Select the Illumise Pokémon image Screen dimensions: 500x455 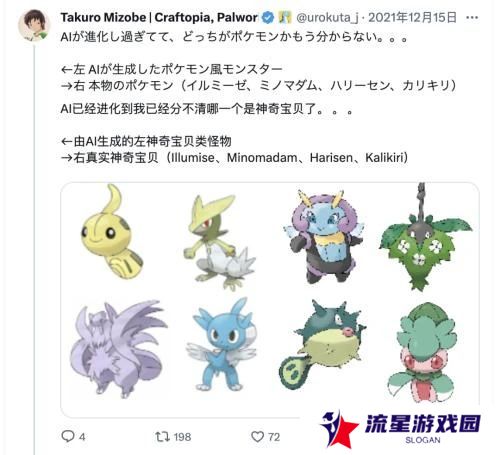click(x=323, y=236)
